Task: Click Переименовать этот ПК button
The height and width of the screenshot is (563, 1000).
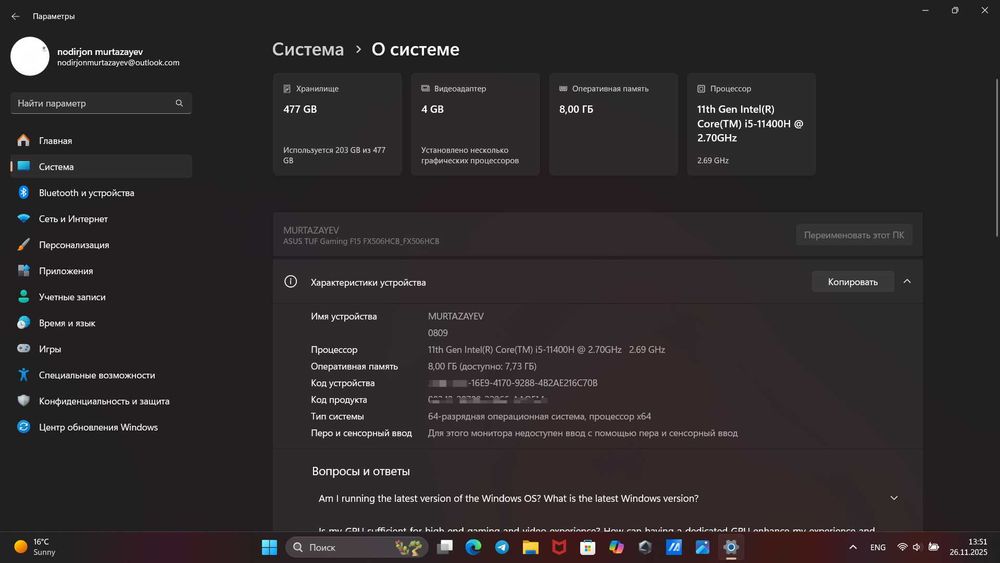Action: (x=854, y=235)
